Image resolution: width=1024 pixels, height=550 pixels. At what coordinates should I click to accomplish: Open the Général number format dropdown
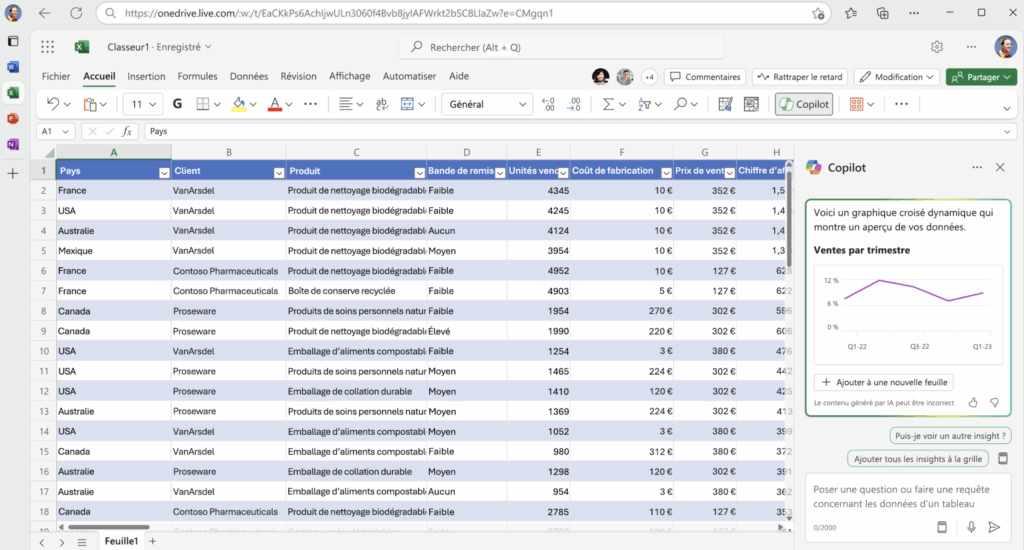(487, 104)
